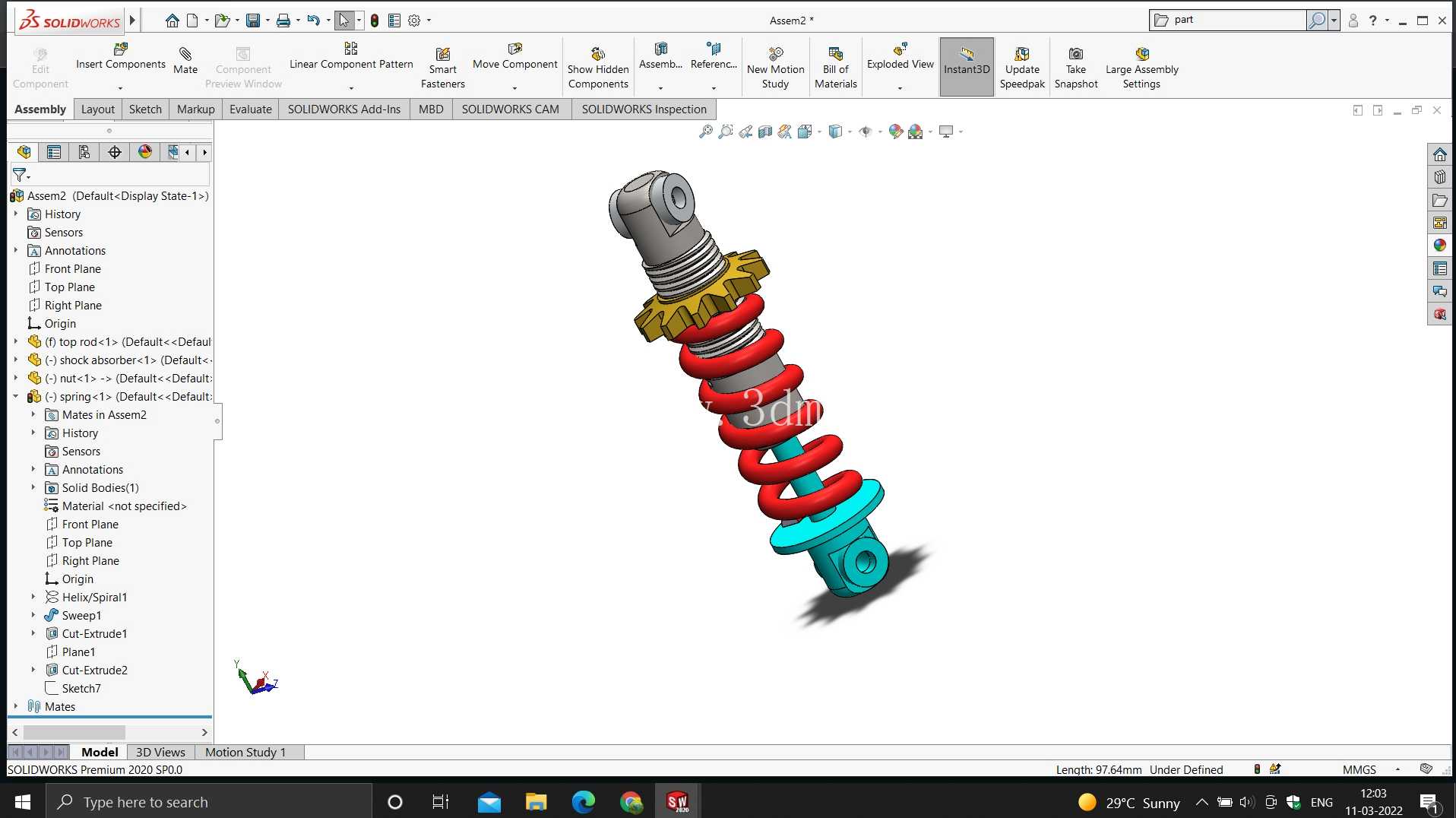Click the Undo icon
The height and width of the screenshot is (818, 1456).
pos(313,21)
